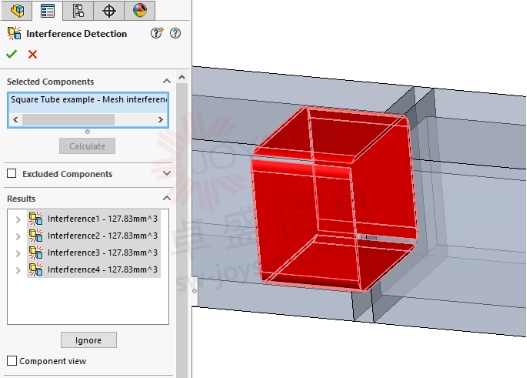
Task: Expand the Interference4 tree item
Action: [18, 270]
